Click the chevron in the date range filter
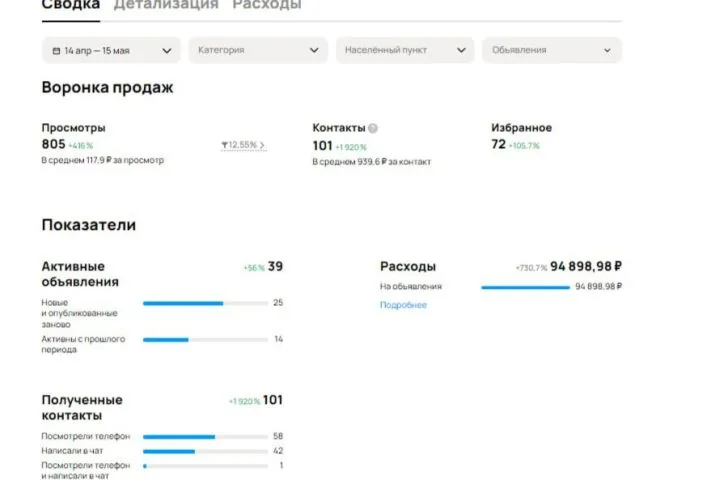Screen dimensions: 720x480 167,51
